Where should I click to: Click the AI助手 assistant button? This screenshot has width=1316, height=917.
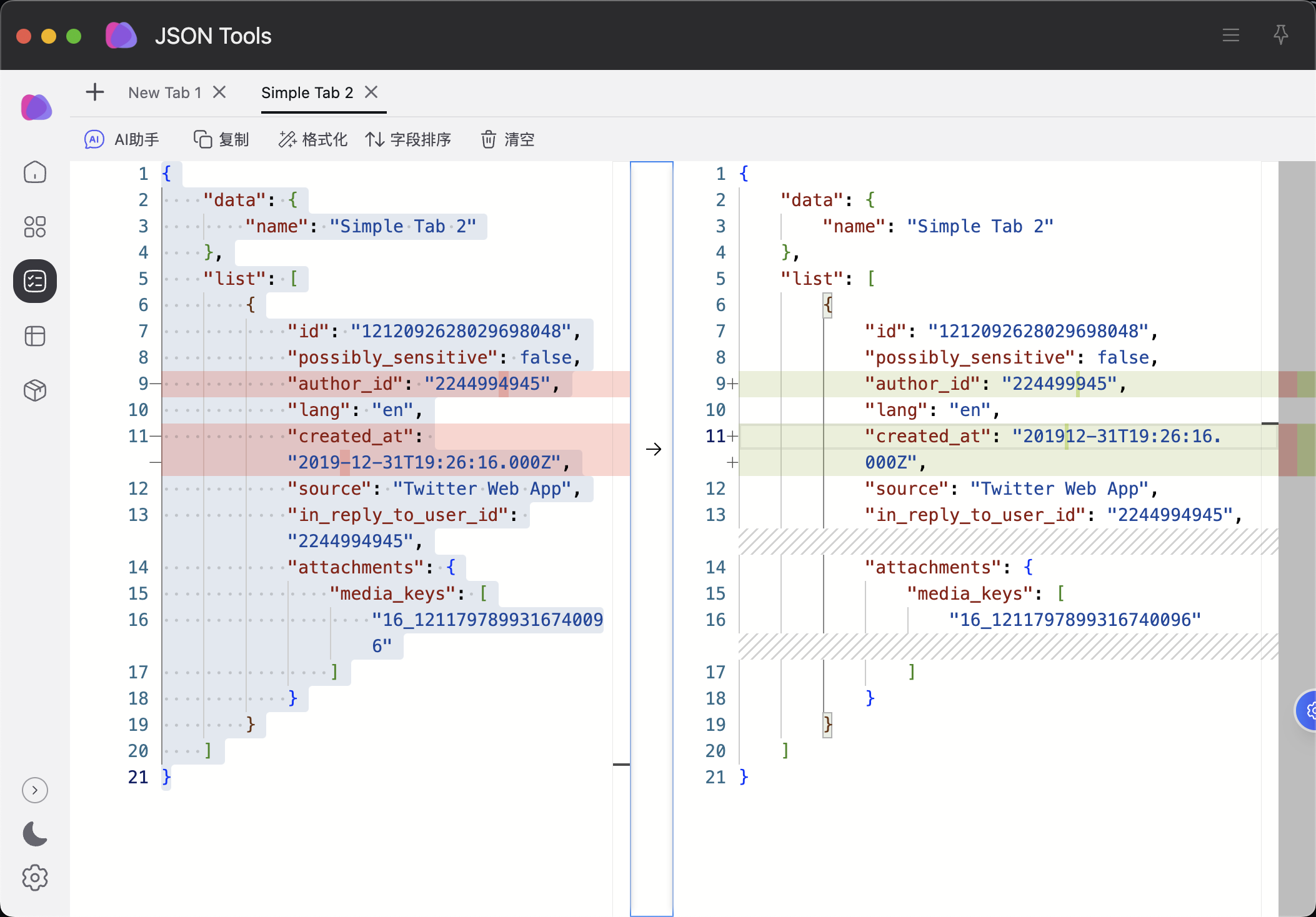pyautogui.click(x=122, y=139)
